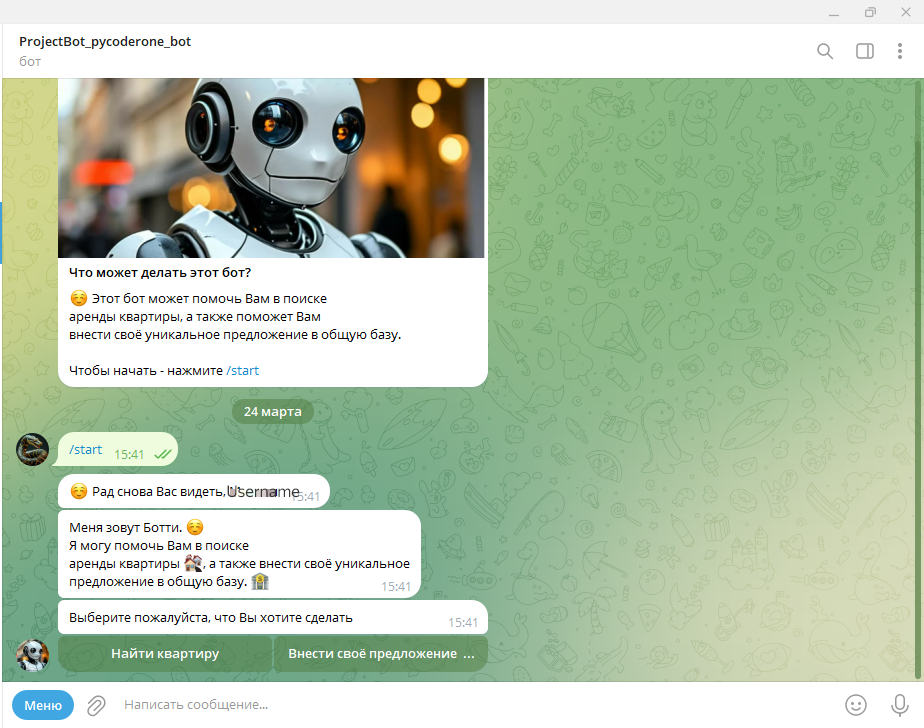The width and height of the screenshot is (924, 728).
Task: Click the chat vertical scrollbar
Action: (917, 380)
